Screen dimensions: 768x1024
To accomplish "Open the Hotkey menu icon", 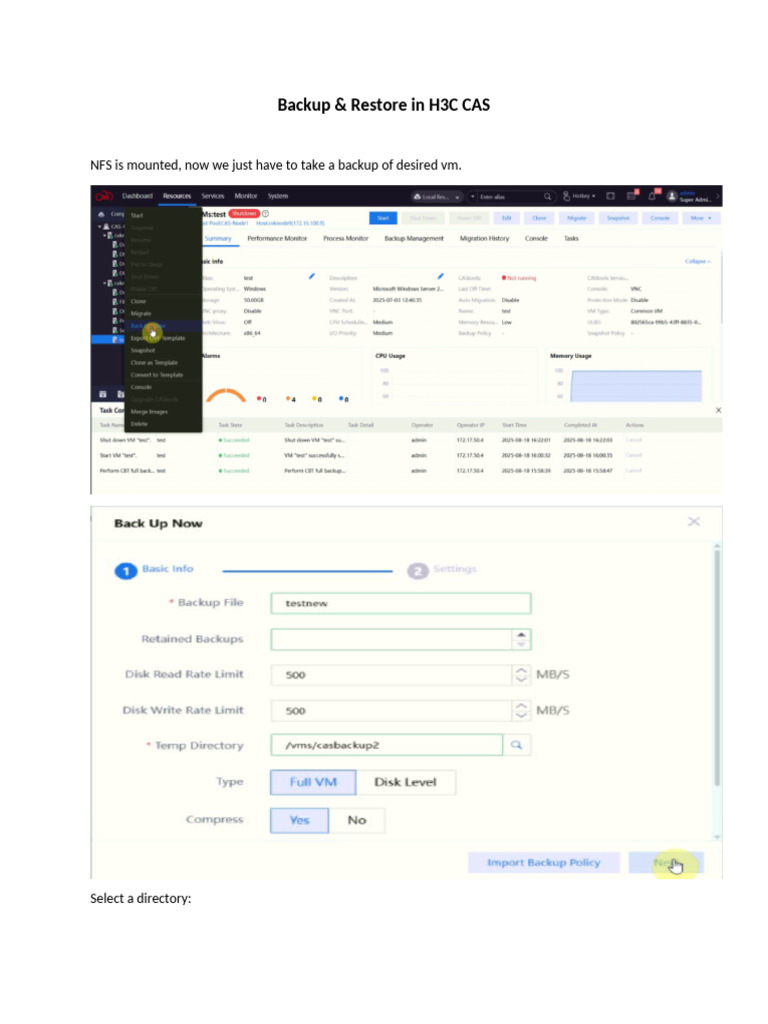I will (x=566, y=196).
